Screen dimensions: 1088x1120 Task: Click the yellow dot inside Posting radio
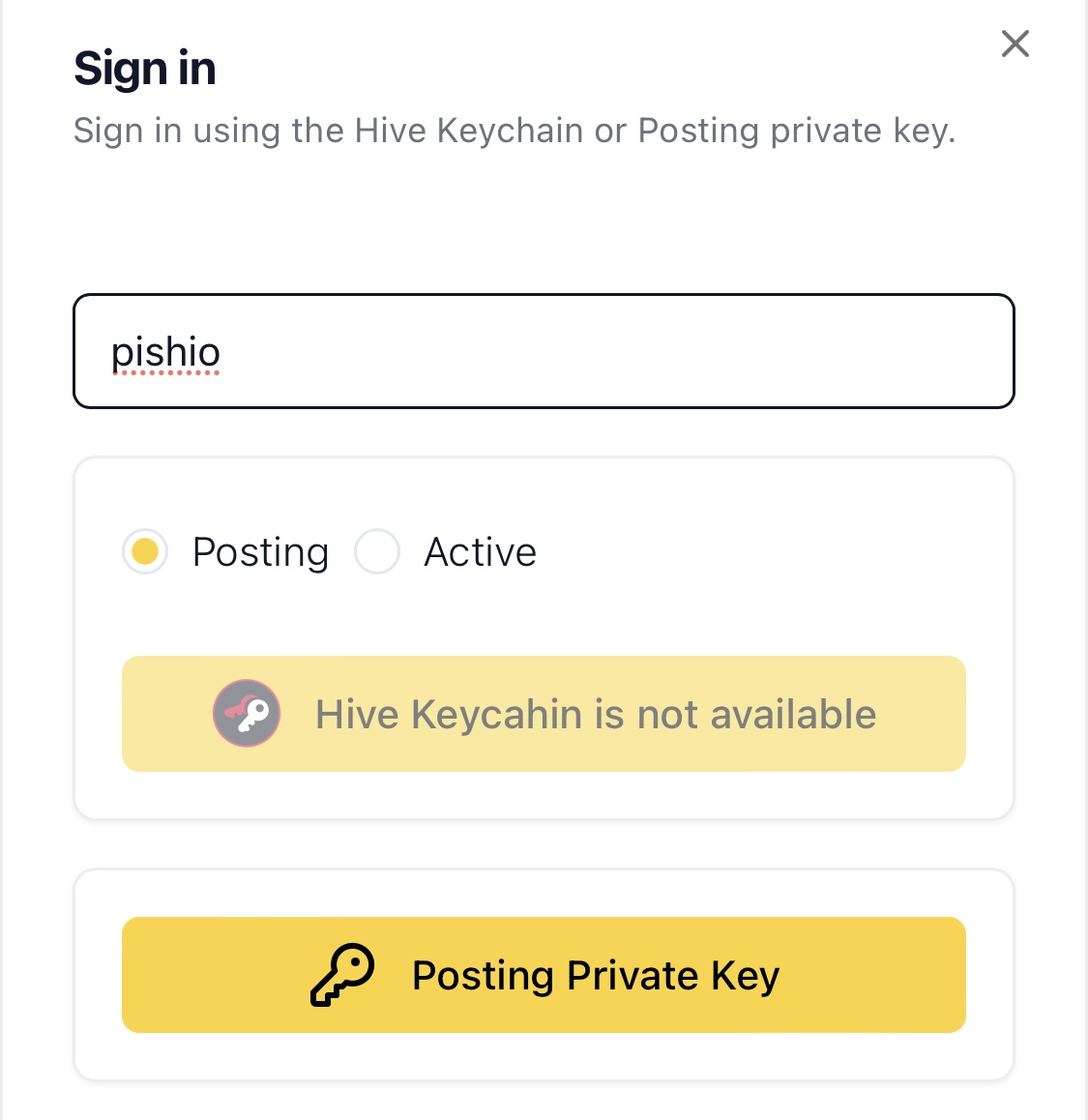(x=145, y=551)
